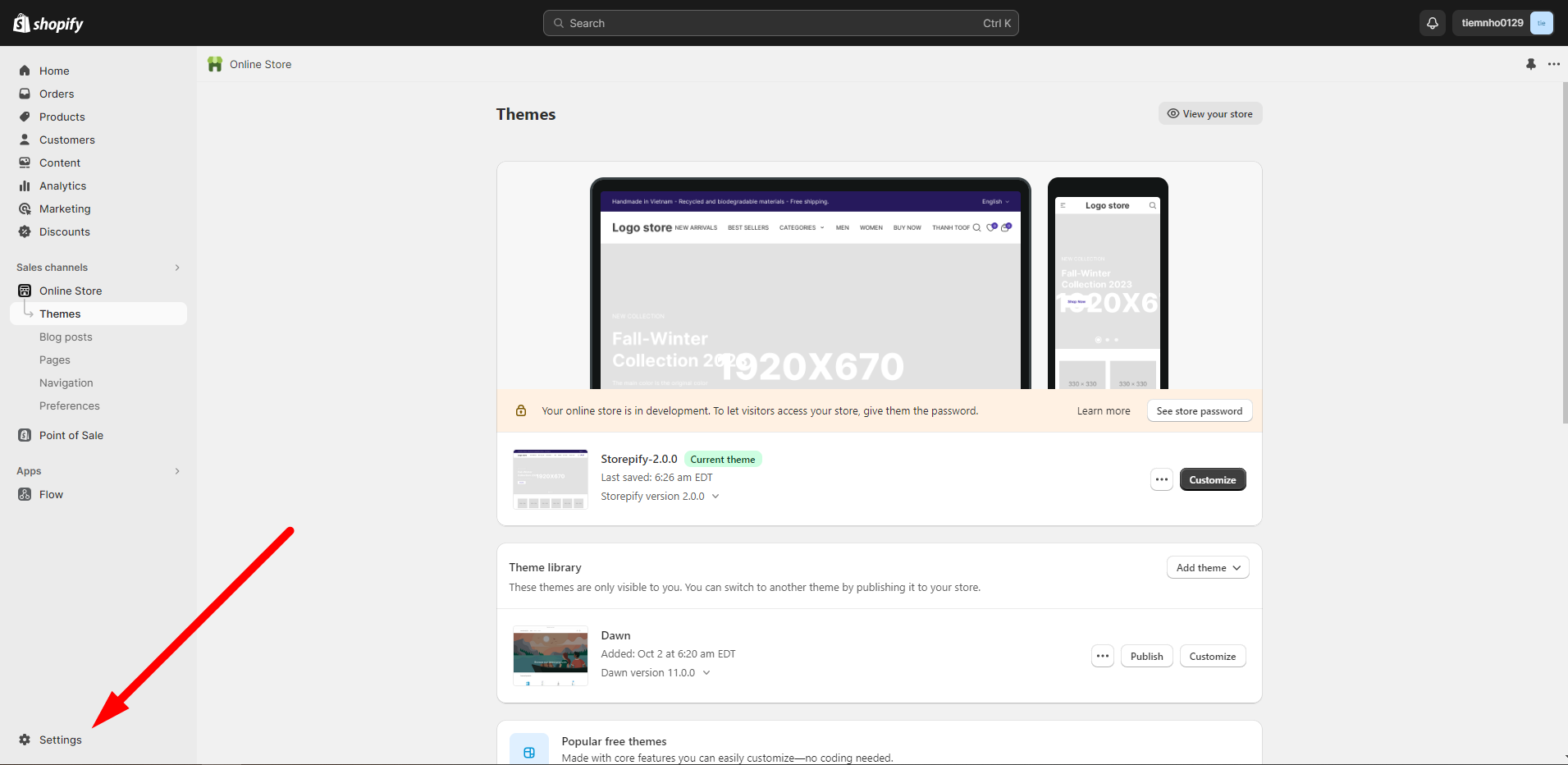The image size is (1568, 765).
Task: Expand Sales channels section
Action: pos(177,268)
